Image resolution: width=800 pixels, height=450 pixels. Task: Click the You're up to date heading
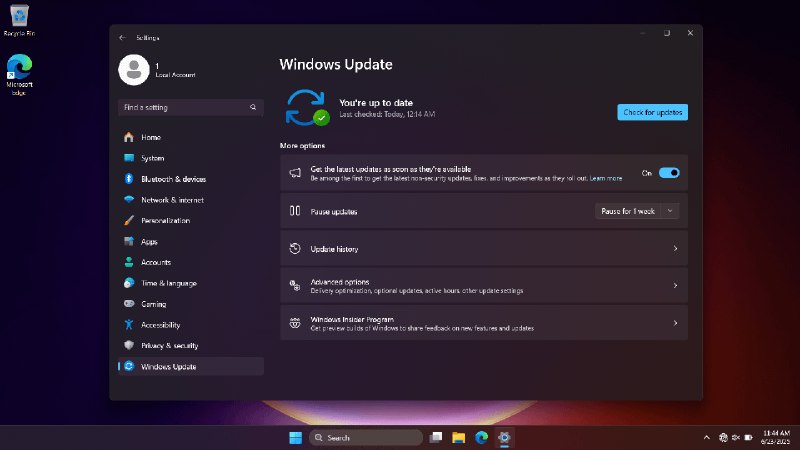(376, 103)
